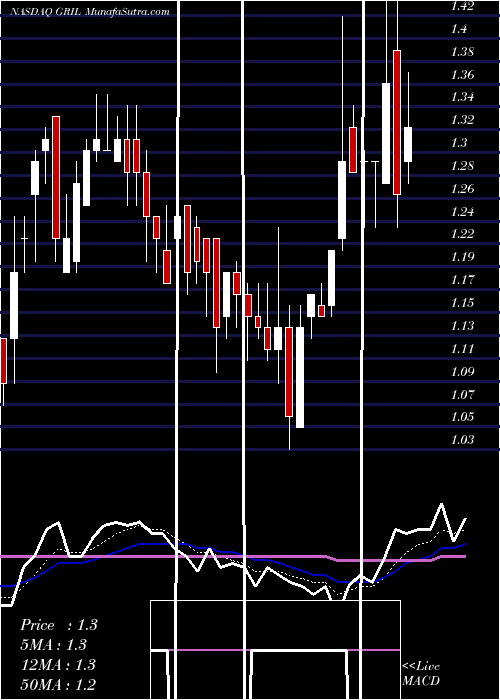The height and width of the screenshot is (700, 500).
Task: Click the 1.32 price axis label
Action: click(x=462, y=120)
